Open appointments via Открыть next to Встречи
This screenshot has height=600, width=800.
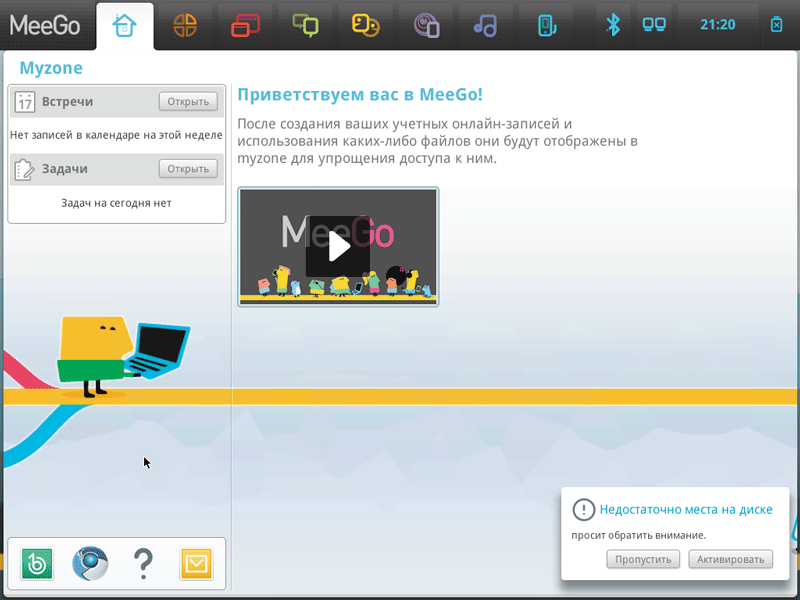click(x=187, y=101)
